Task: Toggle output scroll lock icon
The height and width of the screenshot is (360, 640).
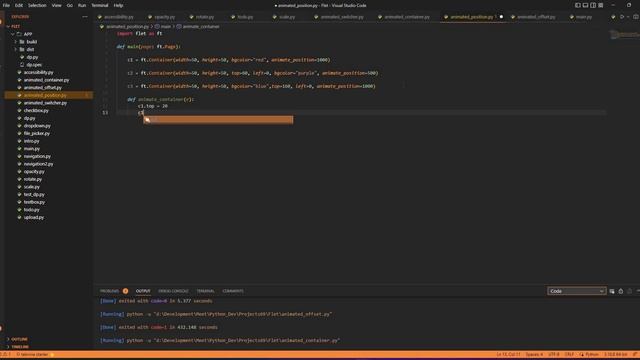Action: pos(621,291)
